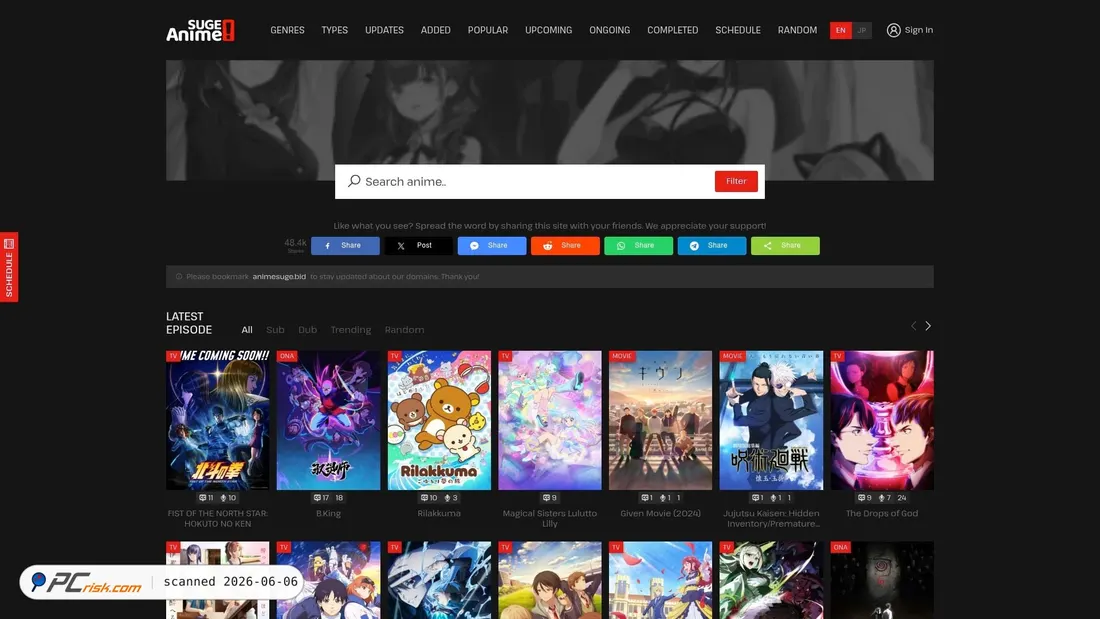Switch title language to EN
Screen dimensions: 1100x619
click(840, 30)
